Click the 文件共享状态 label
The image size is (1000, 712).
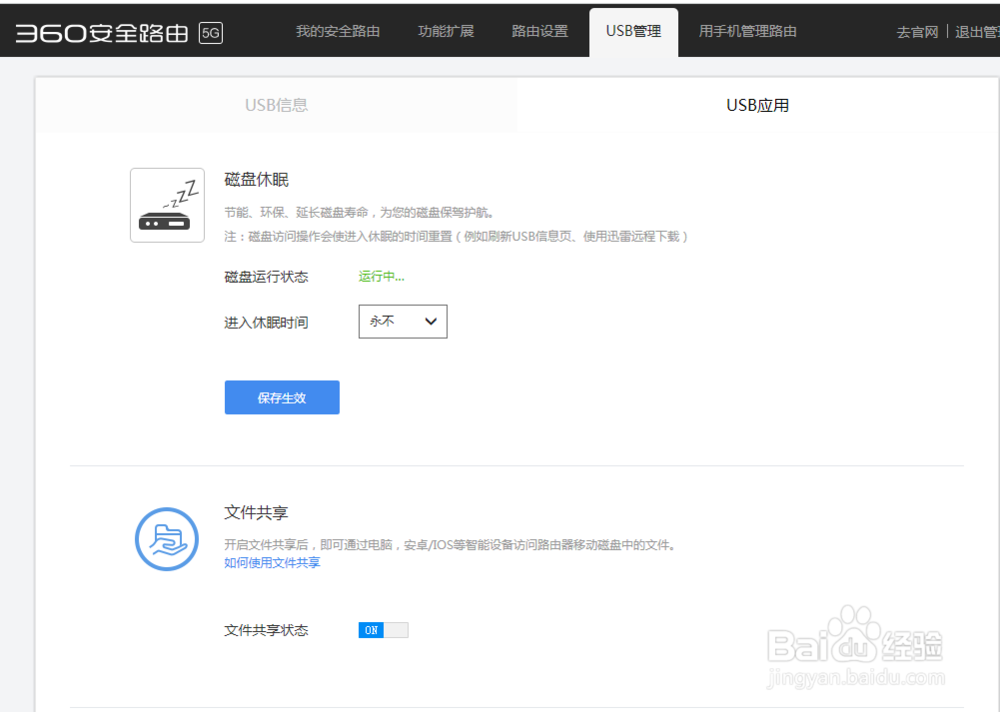[267, 630]
